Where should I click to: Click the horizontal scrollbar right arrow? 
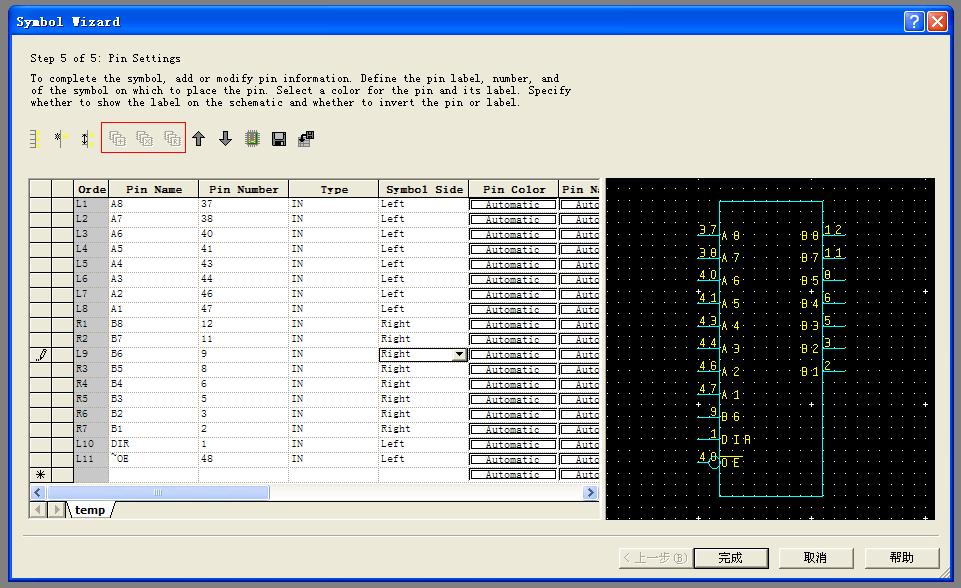[590, 493]
